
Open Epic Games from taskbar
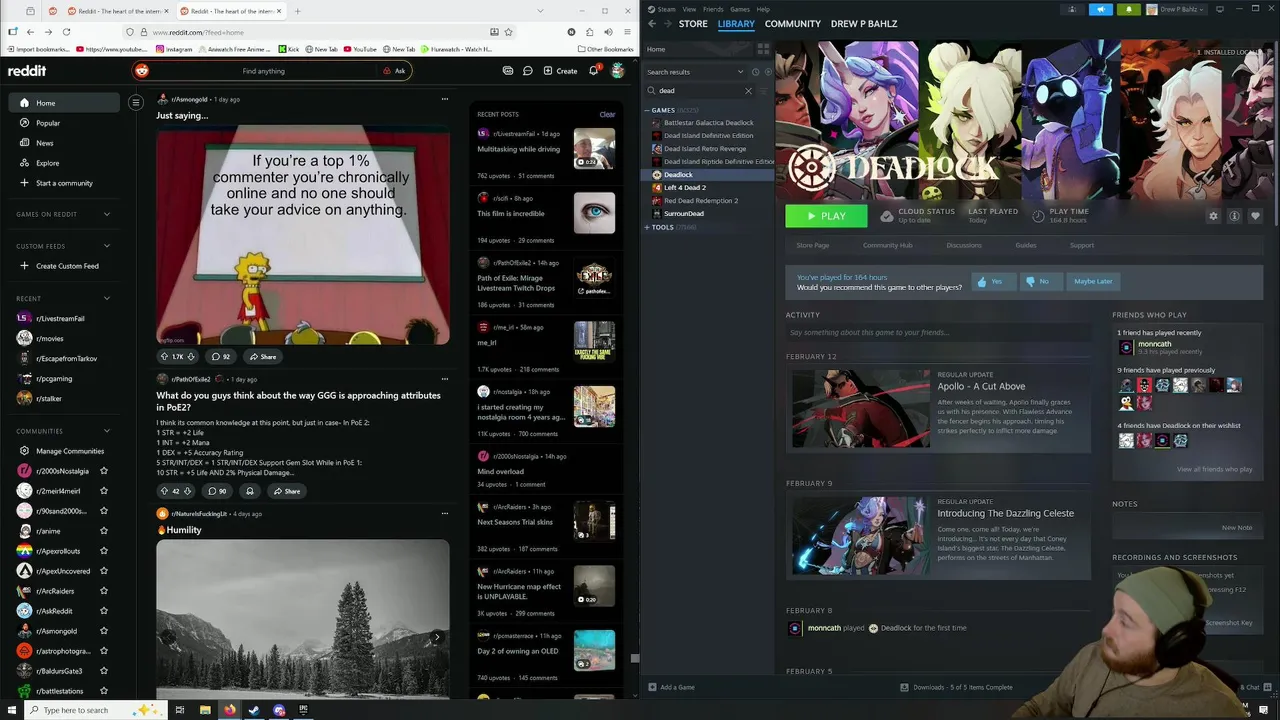pyautogui.click(x=303, y=710)
